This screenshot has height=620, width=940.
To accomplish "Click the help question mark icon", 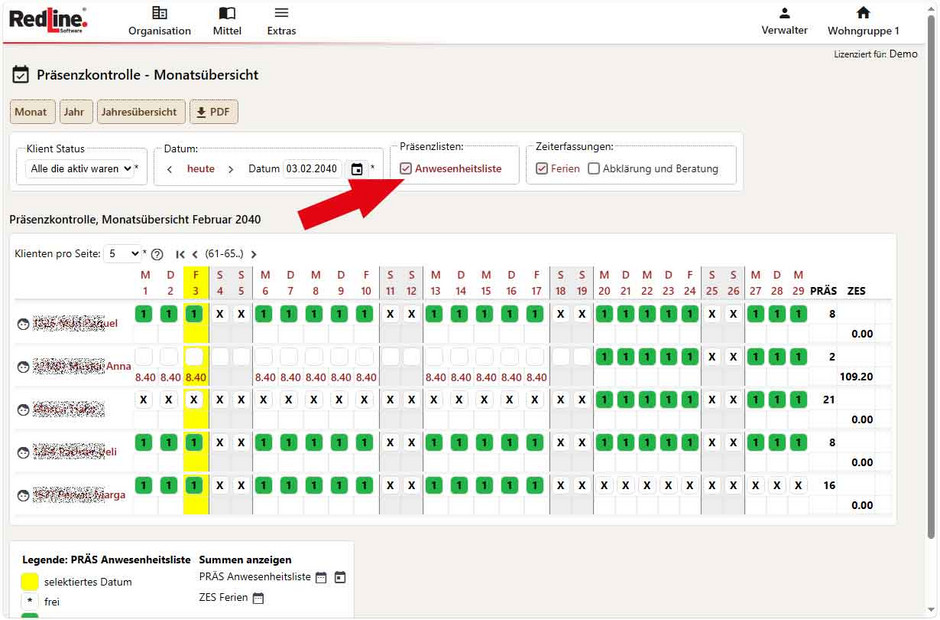I will click(157, 255).
